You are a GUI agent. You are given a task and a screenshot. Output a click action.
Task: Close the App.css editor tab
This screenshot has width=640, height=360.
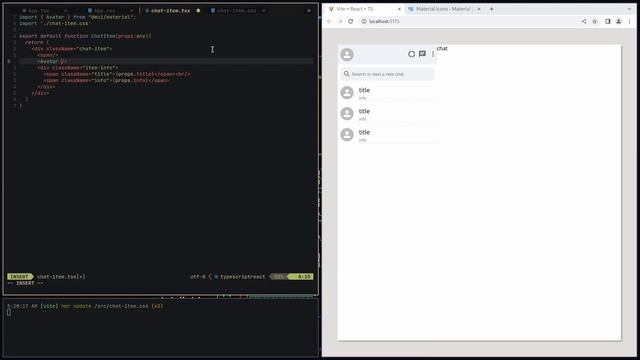click(x=131, y=11)
